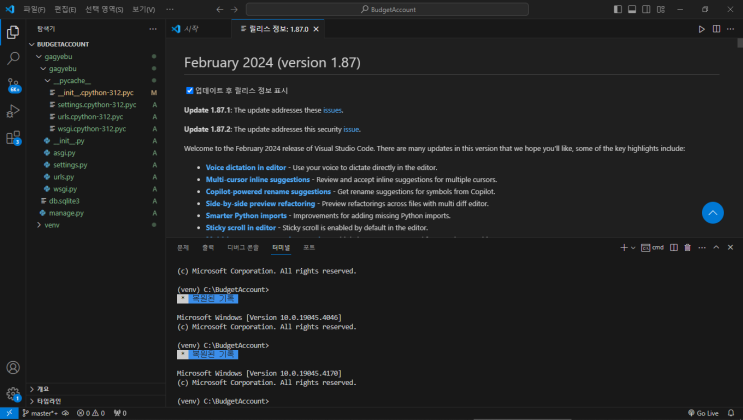The height and width of the screenshot is (420, 743).
Task: Open the Manage gear icon
Action: [x=13, y=394]
